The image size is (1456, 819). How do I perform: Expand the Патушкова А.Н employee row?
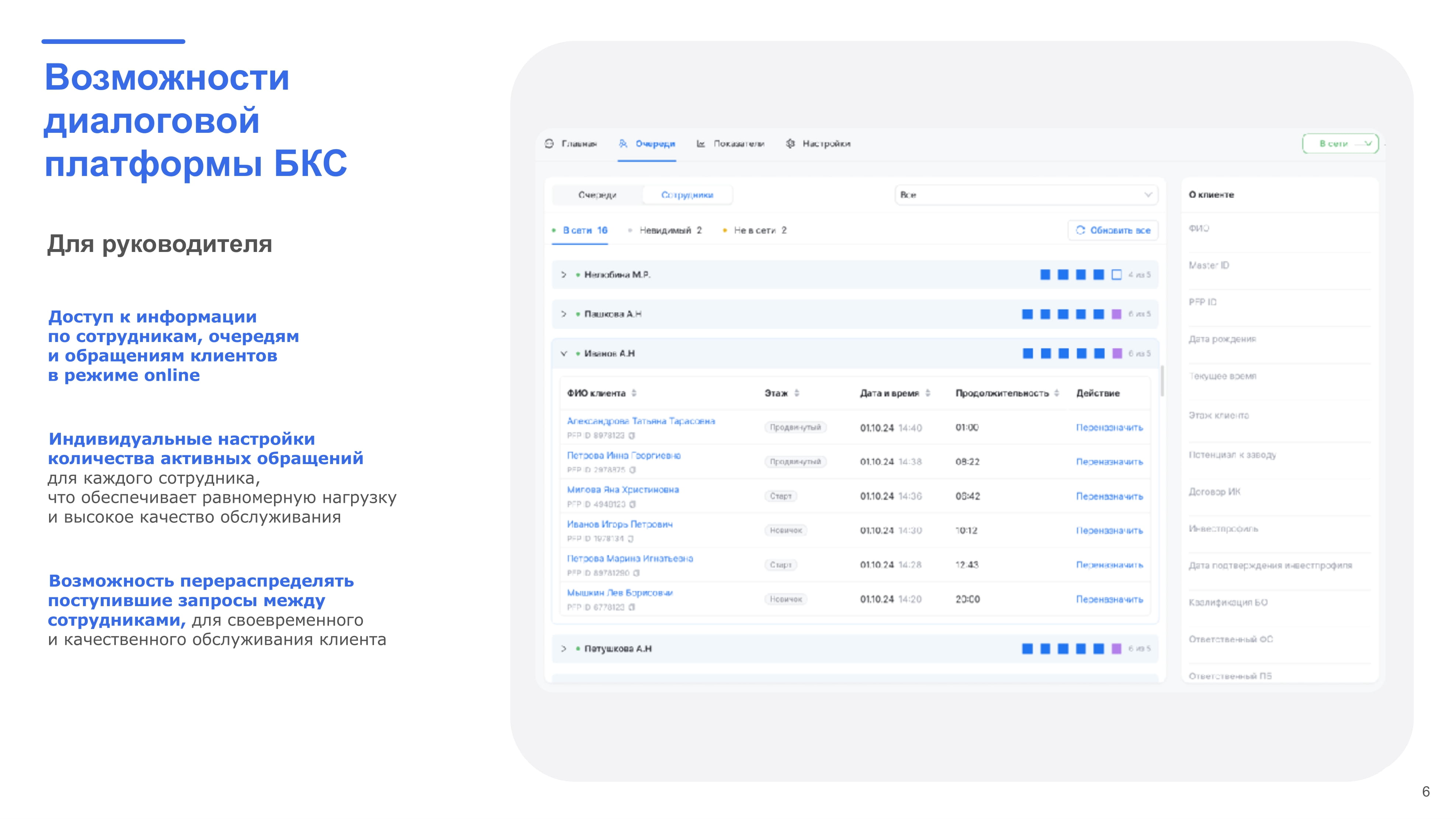[x=564, y=648]
